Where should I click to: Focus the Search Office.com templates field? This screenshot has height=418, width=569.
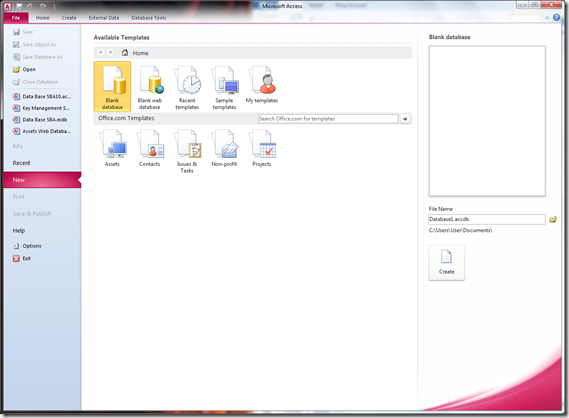point(328,119)
